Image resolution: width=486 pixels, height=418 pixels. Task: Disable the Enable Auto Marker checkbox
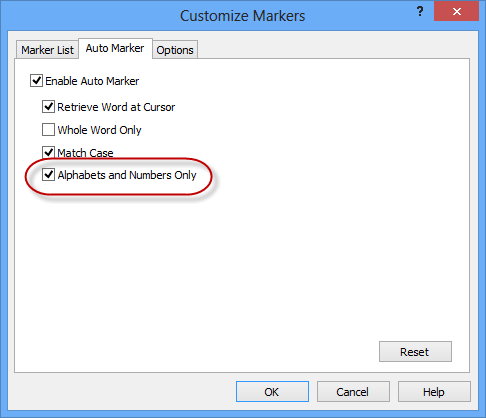click(36, 81)
